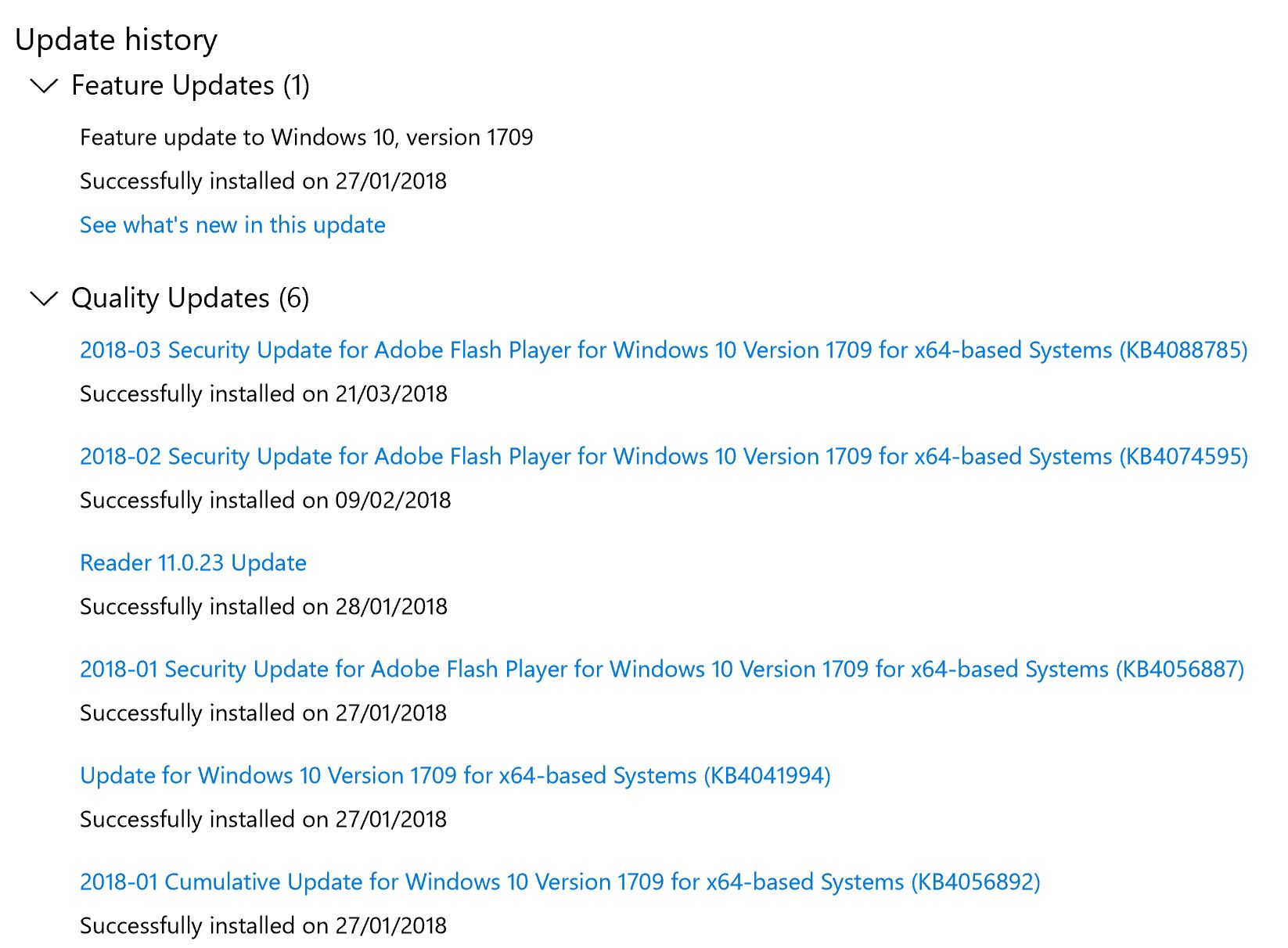Open the KB4041994 Windows 10 update link
Screen dimensions: 1288x948
coord(455,775)
